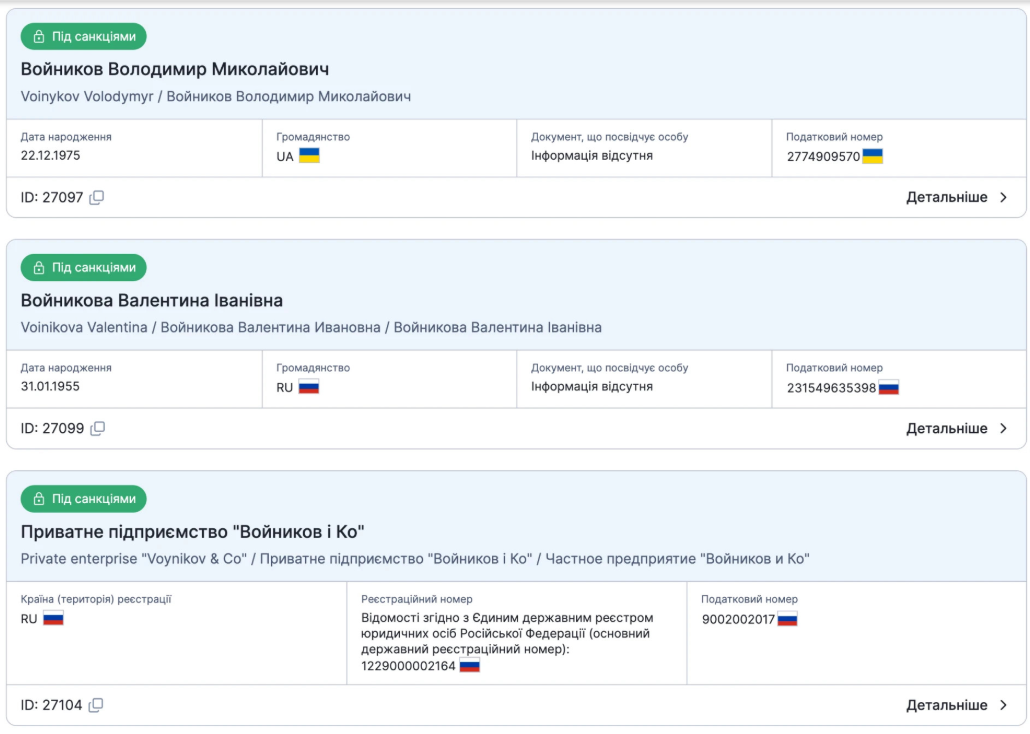Click the Ukrainian flag beside tax number 2774909570
The image size is (1030, 734).
(x=873, y=156)
